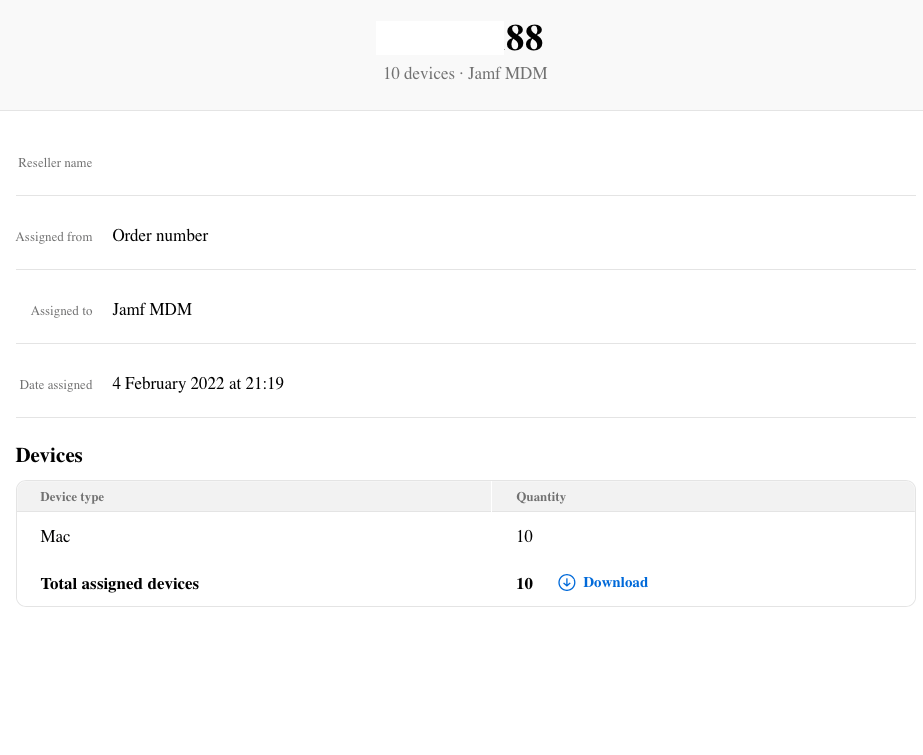
Task: Click the 'Assigned from' label
Action: (x=54, y=237)
